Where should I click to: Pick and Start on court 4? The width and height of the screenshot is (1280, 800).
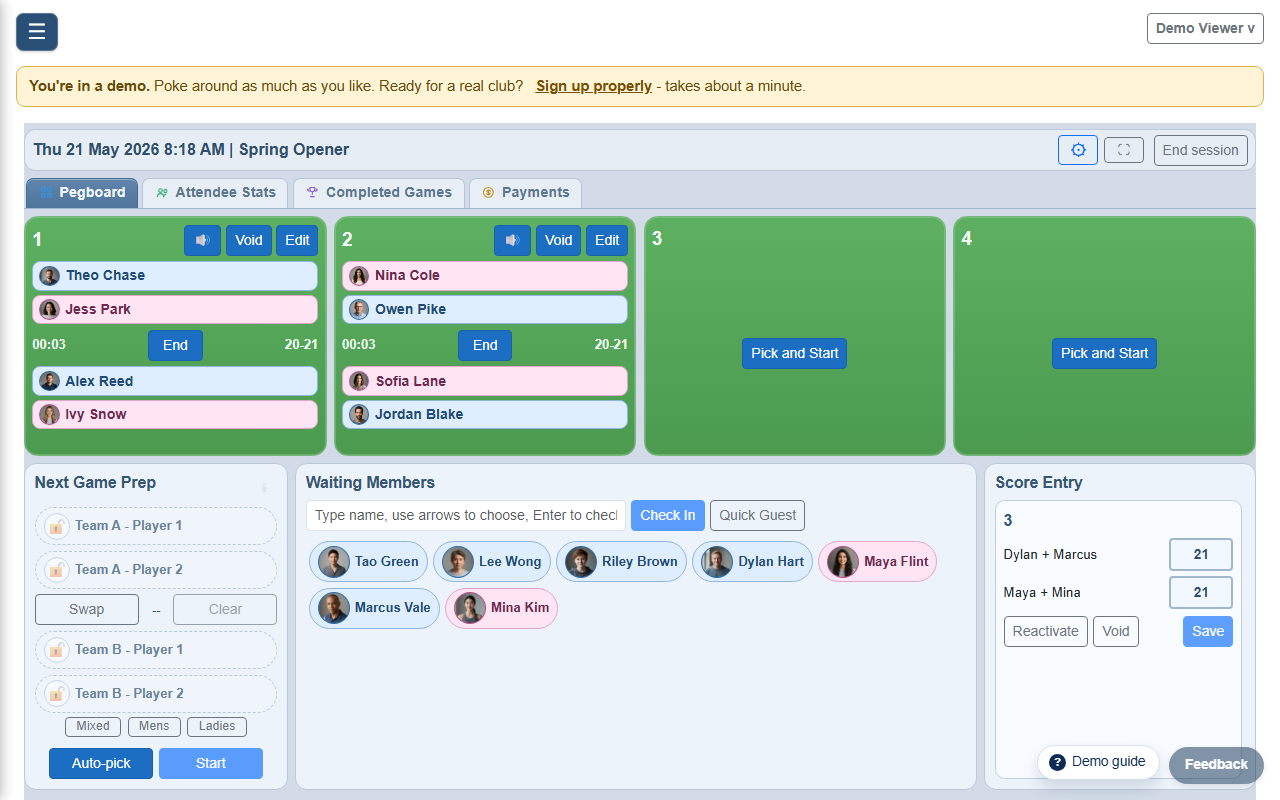pos(1104,353)
